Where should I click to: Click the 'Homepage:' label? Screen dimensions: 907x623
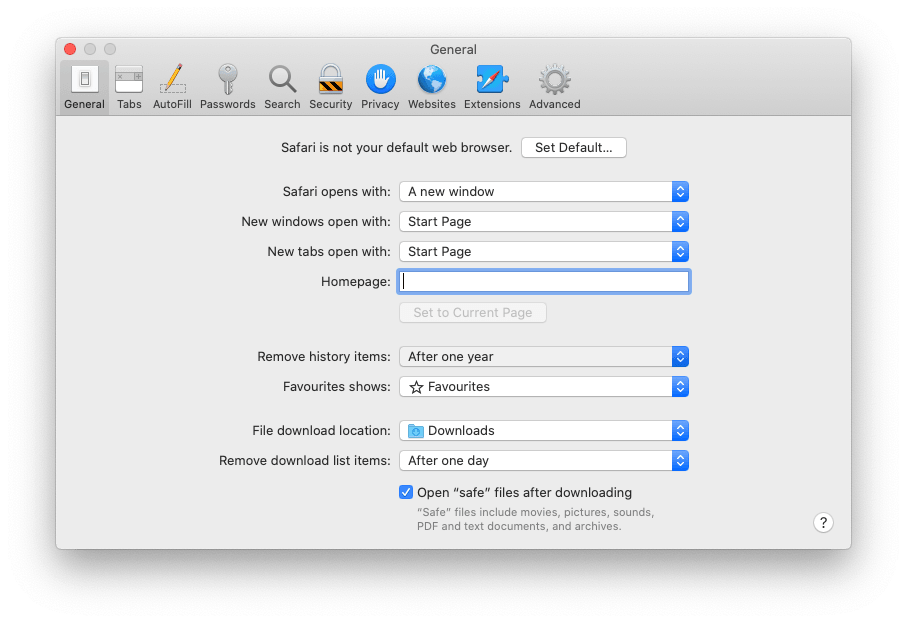pos(356,282)
